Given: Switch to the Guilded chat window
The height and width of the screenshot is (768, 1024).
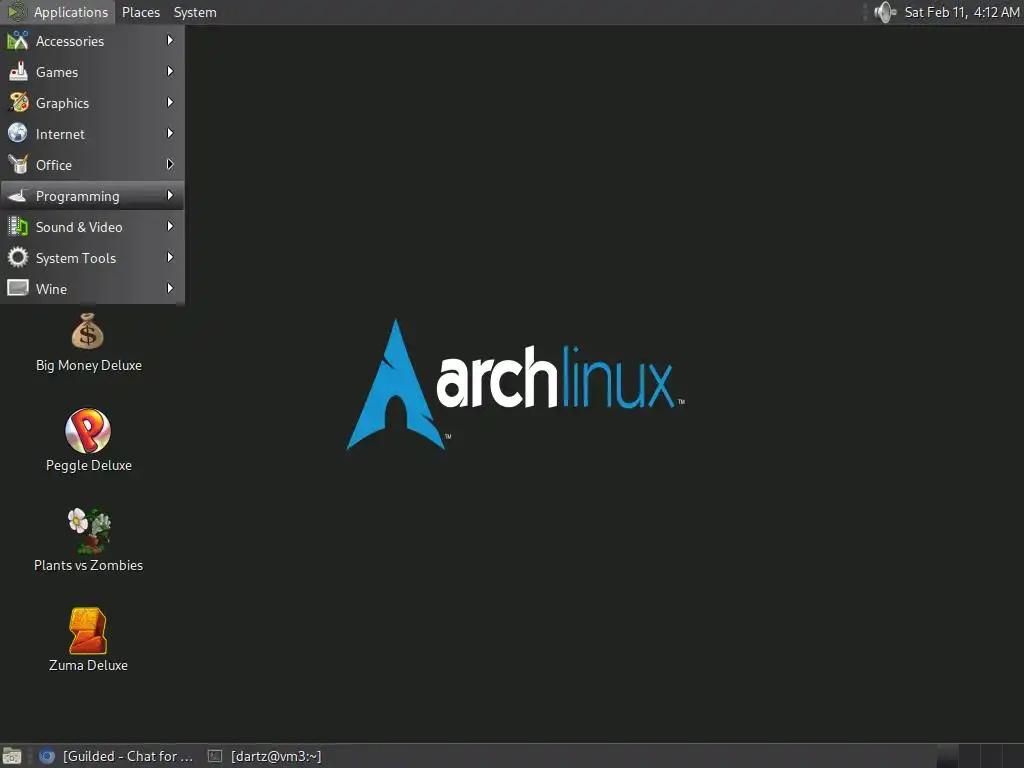Looking at the screenshot, I should point(116,756).
